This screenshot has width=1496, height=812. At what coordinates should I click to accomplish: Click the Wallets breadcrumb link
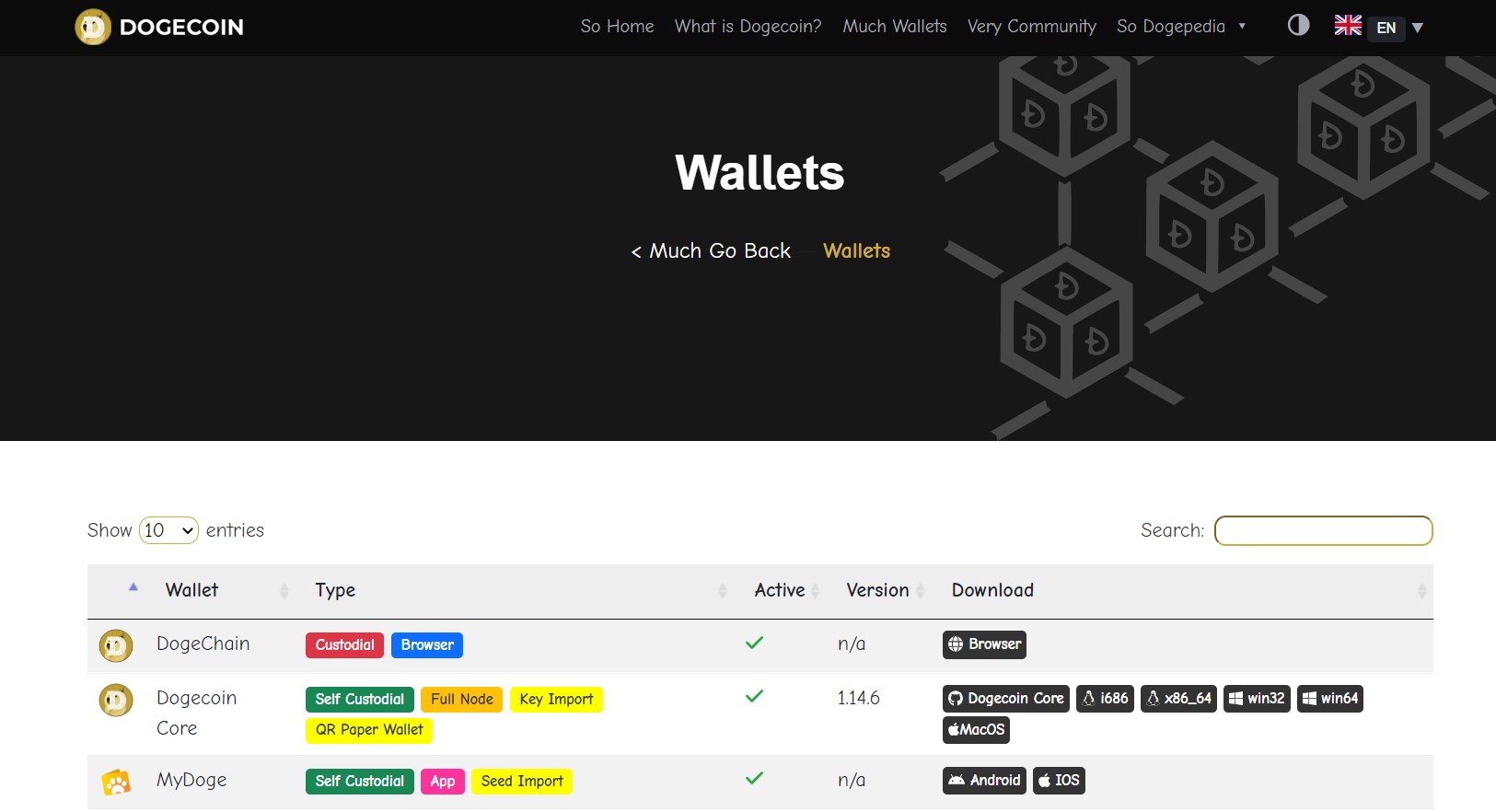(x=856, y=251)
